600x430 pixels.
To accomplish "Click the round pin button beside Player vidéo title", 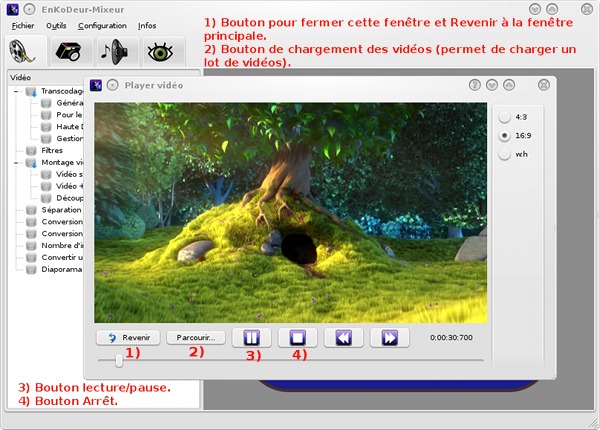I will pos(112,85).
